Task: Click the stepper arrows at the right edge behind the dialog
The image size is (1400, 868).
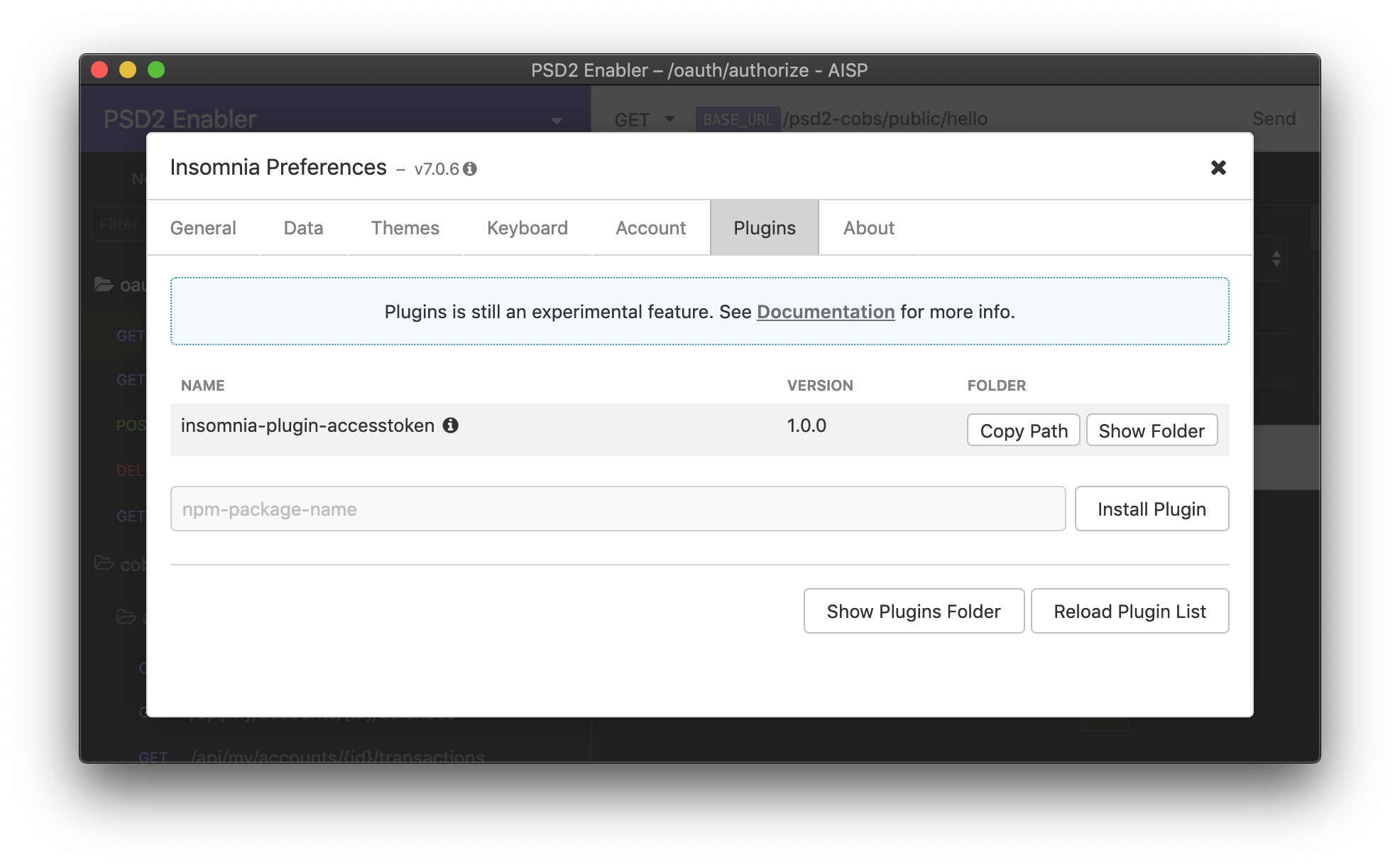Action: tap(1276, 259)
